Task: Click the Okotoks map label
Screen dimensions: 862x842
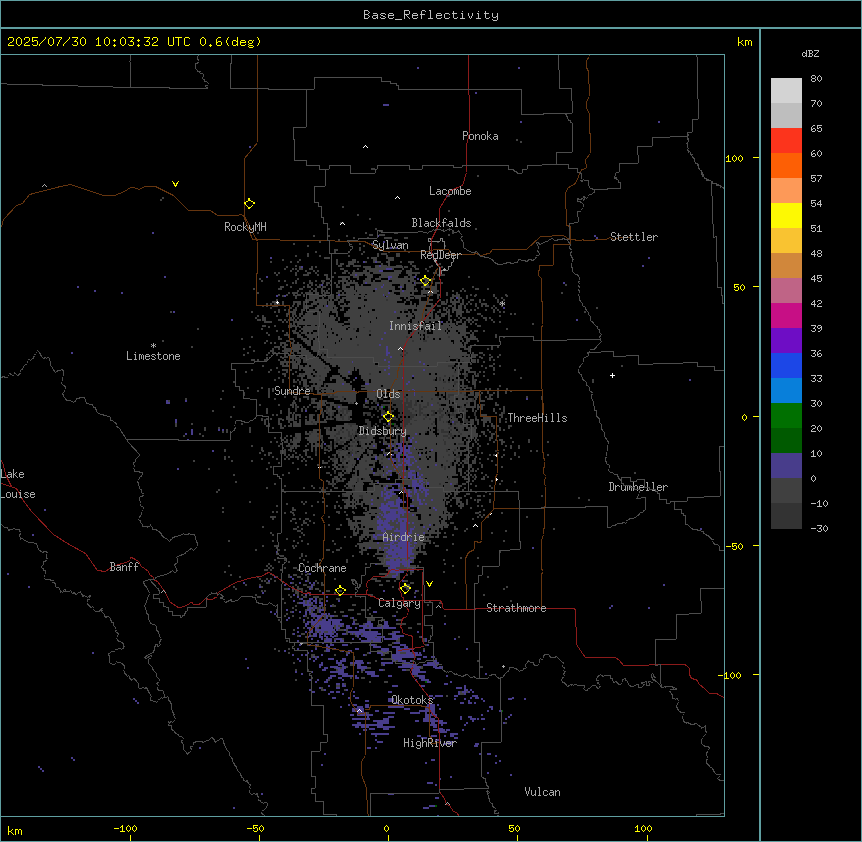Action: (412, 700)
